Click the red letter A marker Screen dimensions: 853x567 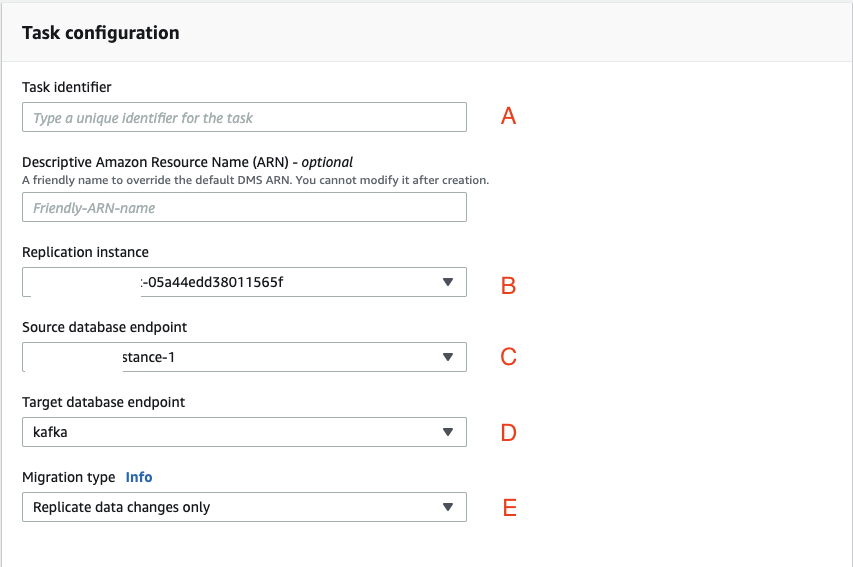coord(508,117)
